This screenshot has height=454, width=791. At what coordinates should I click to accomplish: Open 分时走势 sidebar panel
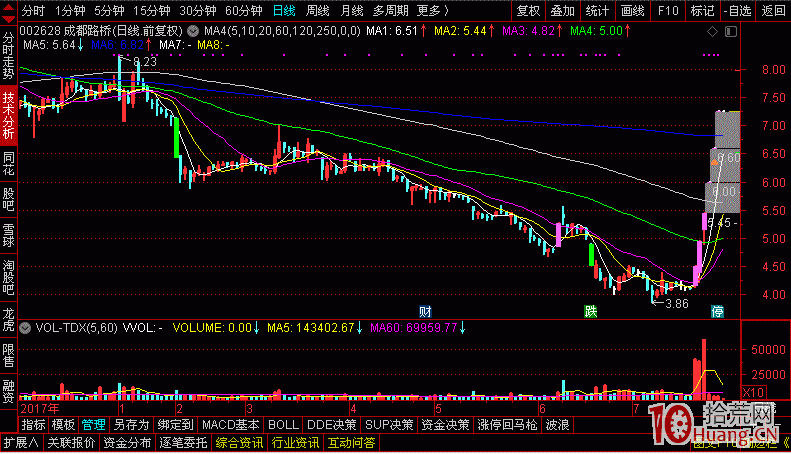[8, 55]
